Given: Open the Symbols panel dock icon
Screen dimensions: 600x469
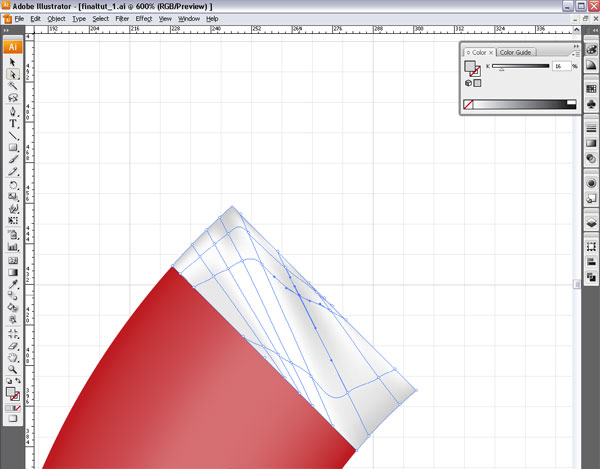Looking at the screenshot, I should point(591,104).
